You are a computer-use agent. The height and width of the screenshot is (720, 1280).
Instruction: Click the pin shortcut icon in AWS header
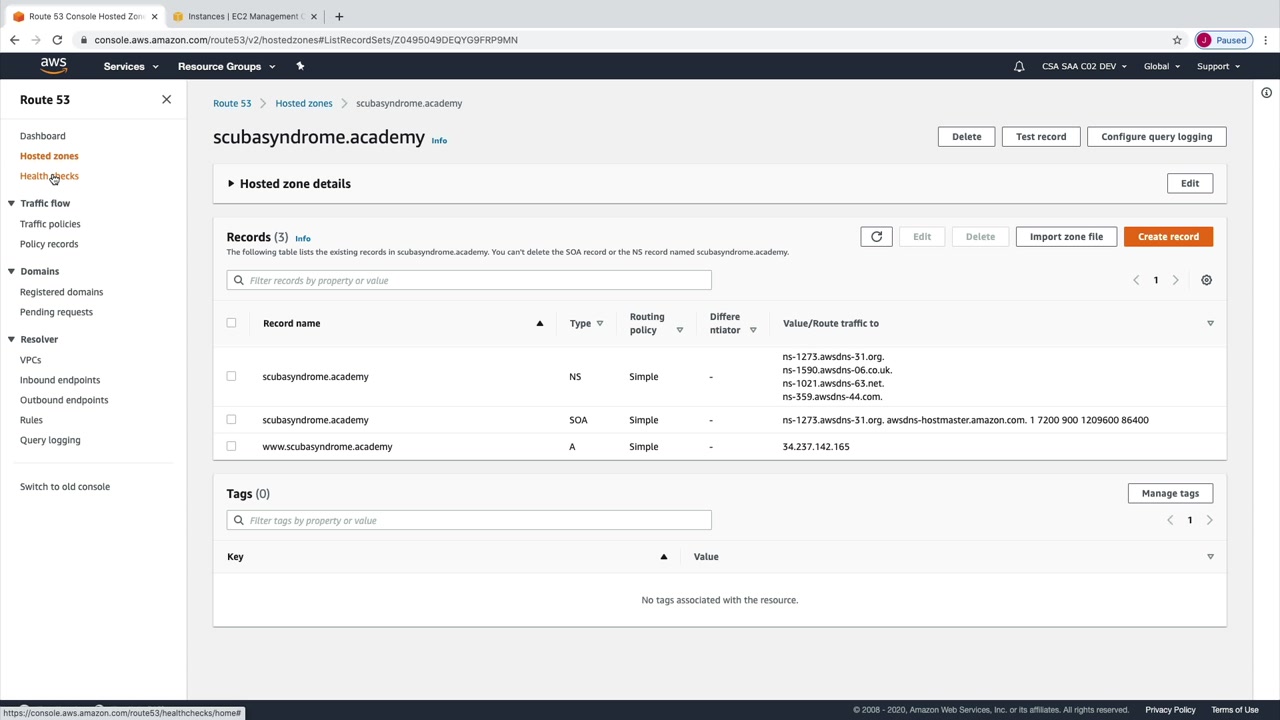(x=300, y=66)
